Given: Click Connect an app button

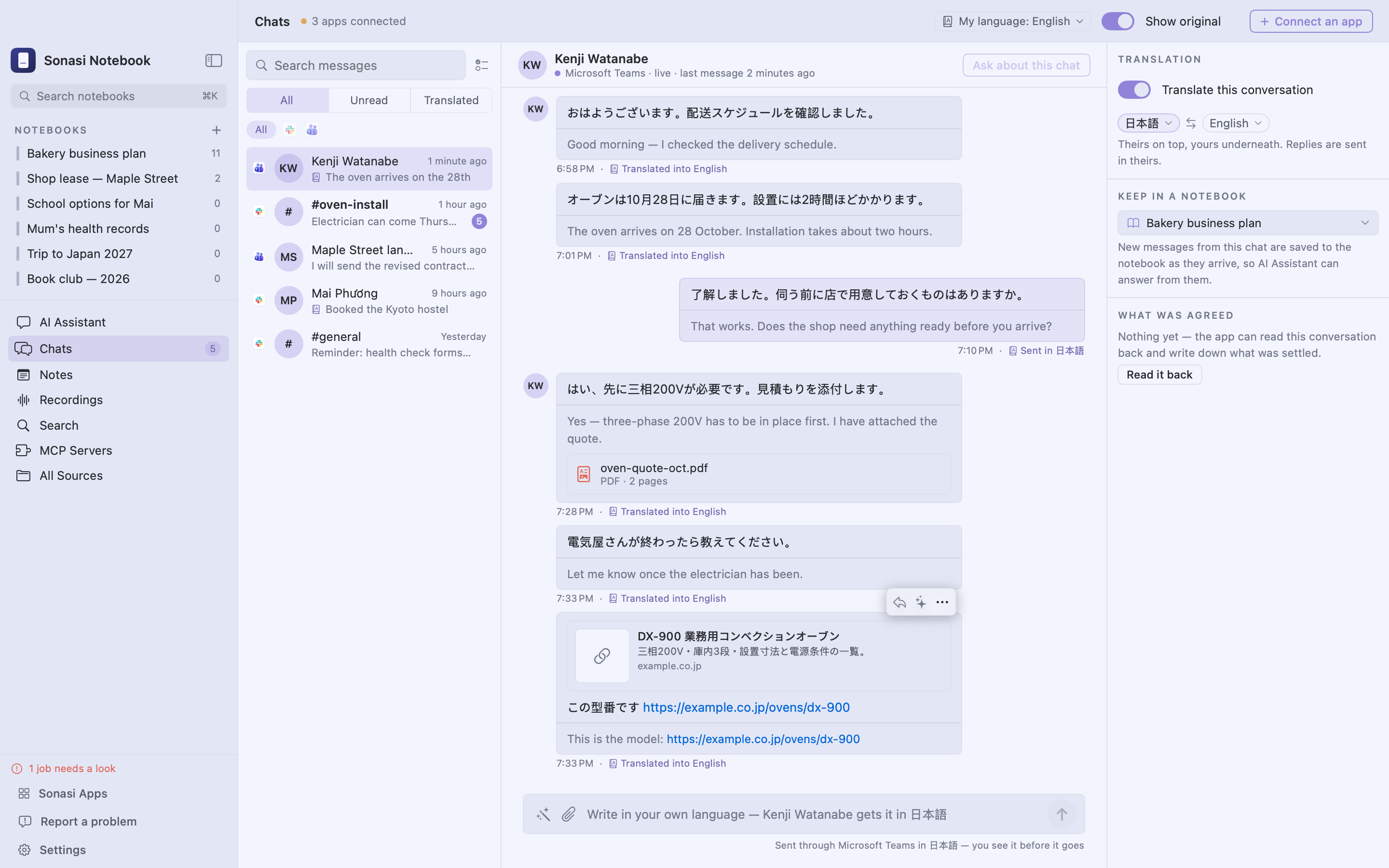Looking at the screenshot, I should (1311, 21).
